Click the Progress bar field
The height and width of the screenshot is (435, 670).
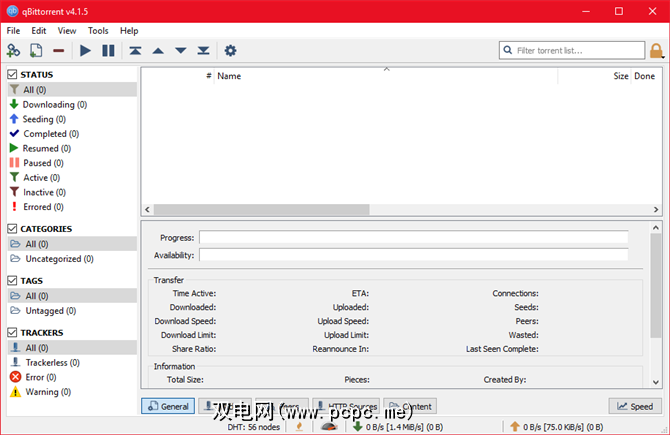click(414, 237)
